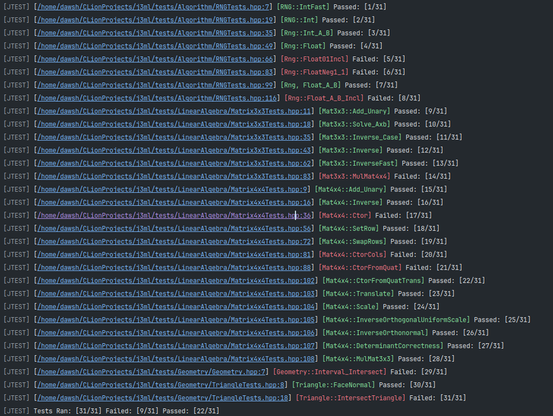The width and height of the screenshot is (553, 416).
Task: Click the red [Rng::Float_A_B_Incl] test name
Action: [x=324, y=98]
